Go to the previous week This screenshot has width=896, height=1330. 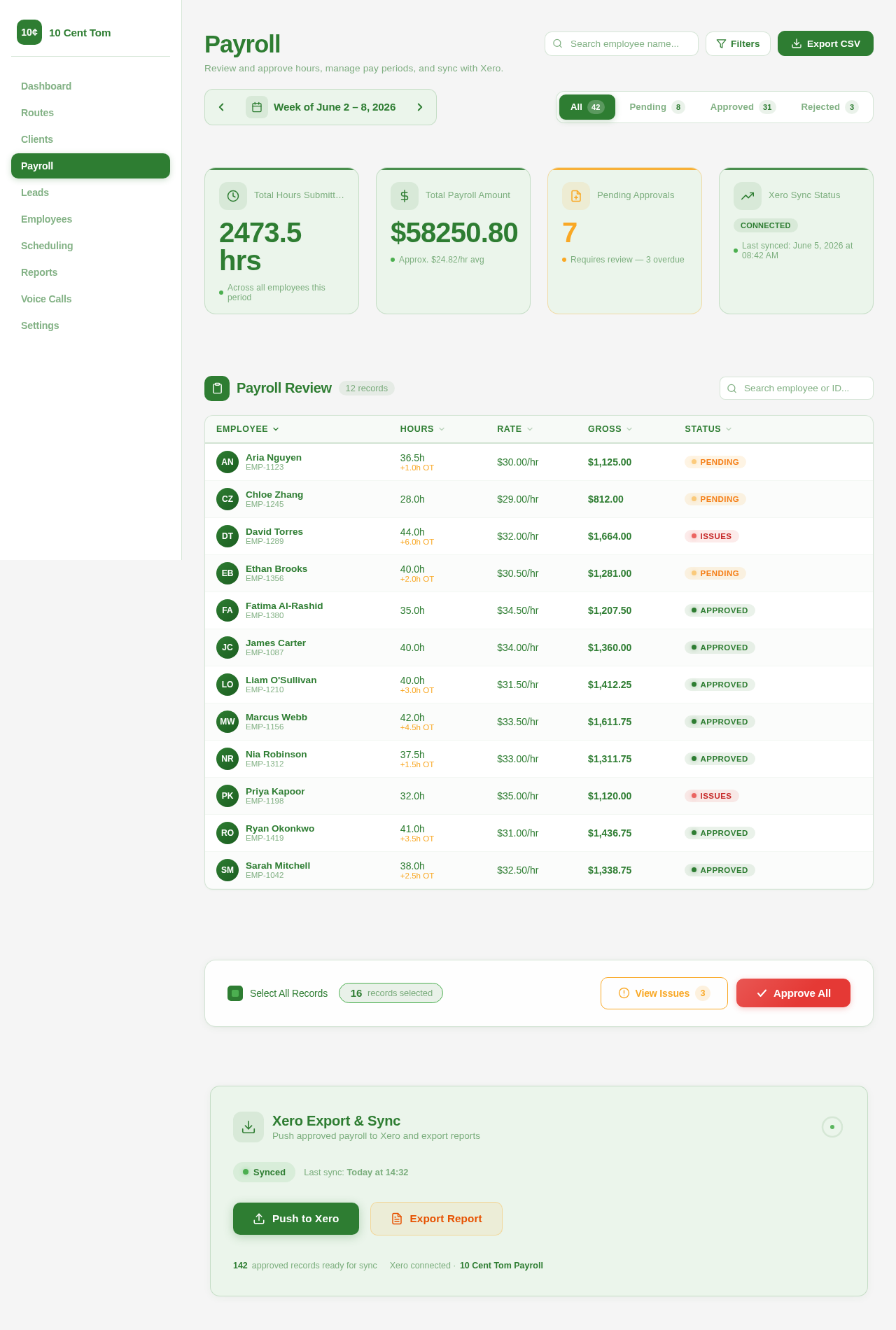(x=221, y=107)
